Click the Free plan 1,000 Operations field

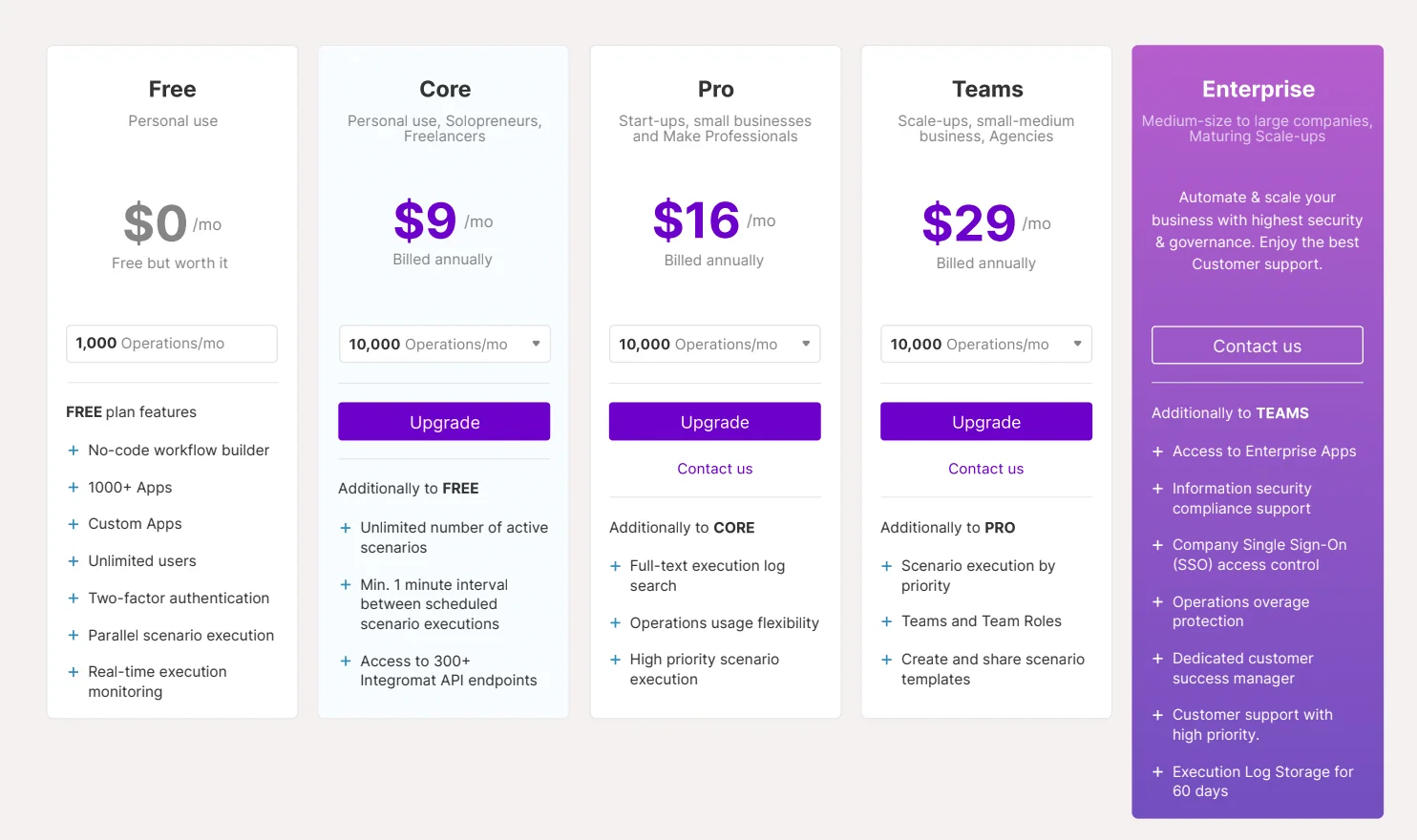172,344
